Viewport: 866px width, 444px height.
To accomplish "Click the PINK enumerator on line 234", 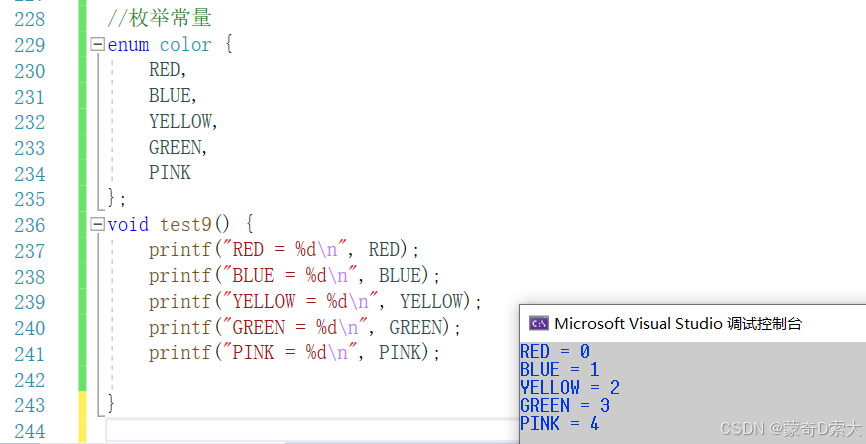I will pyautogui.click(x=170, y=173).
